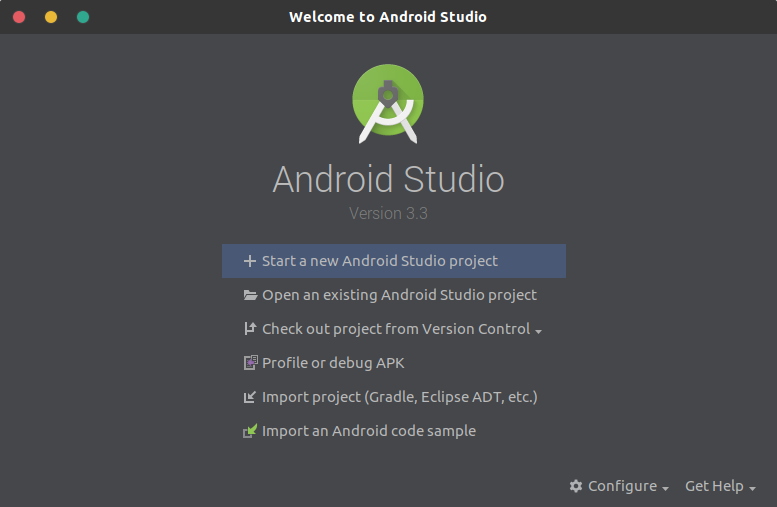The image size is (777, 507).
Task: Click the Android Studio logo
Action: click(388, 104)
